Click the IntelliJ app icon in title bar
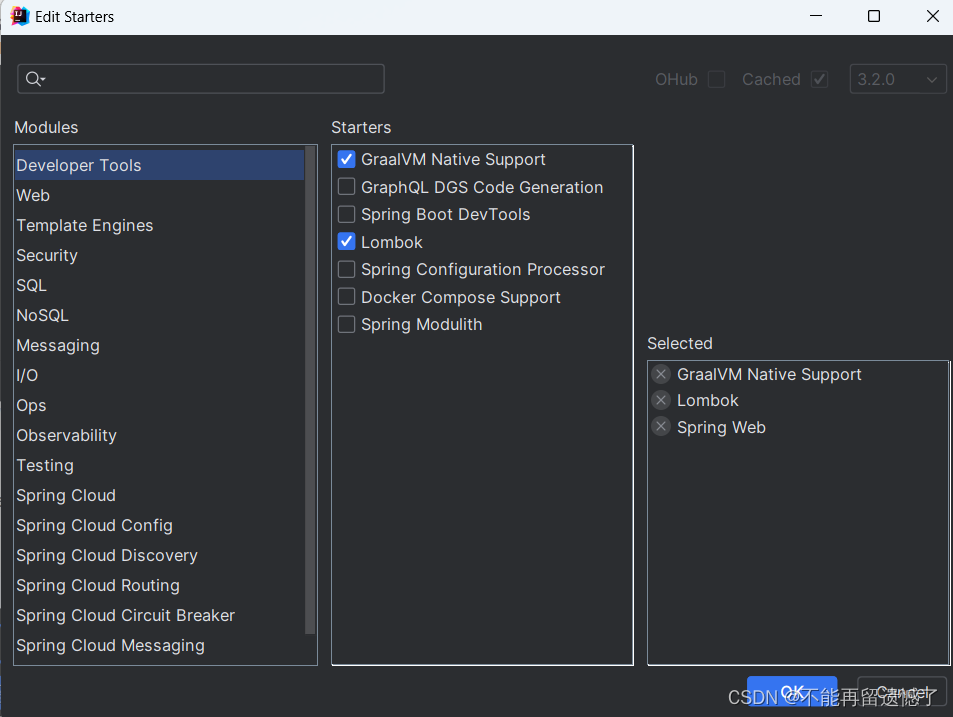This screenshot has width=953, height=717. pyautogui.click(x=20, y=16)
